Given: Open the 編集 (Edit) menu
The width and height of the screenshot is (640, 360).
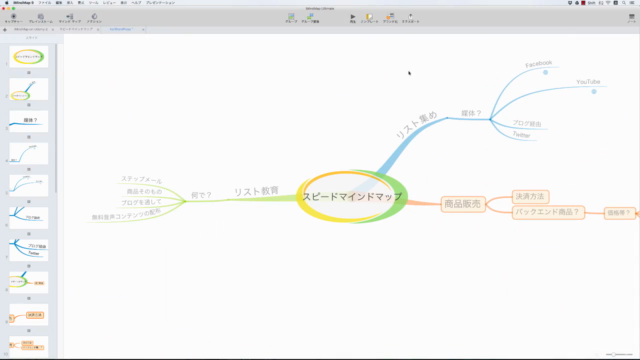Looking at the screenshot, I should (x=59, y=3).
